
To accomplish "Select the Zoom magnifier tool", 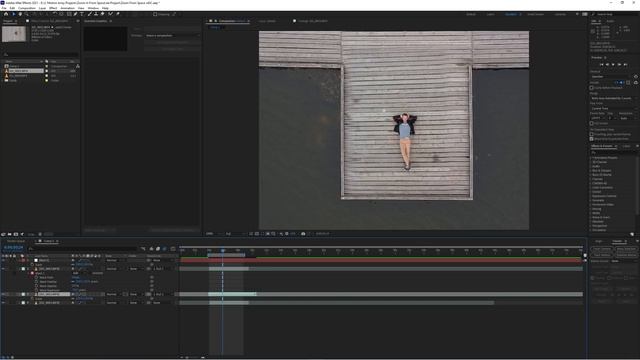I will [27, 14].
